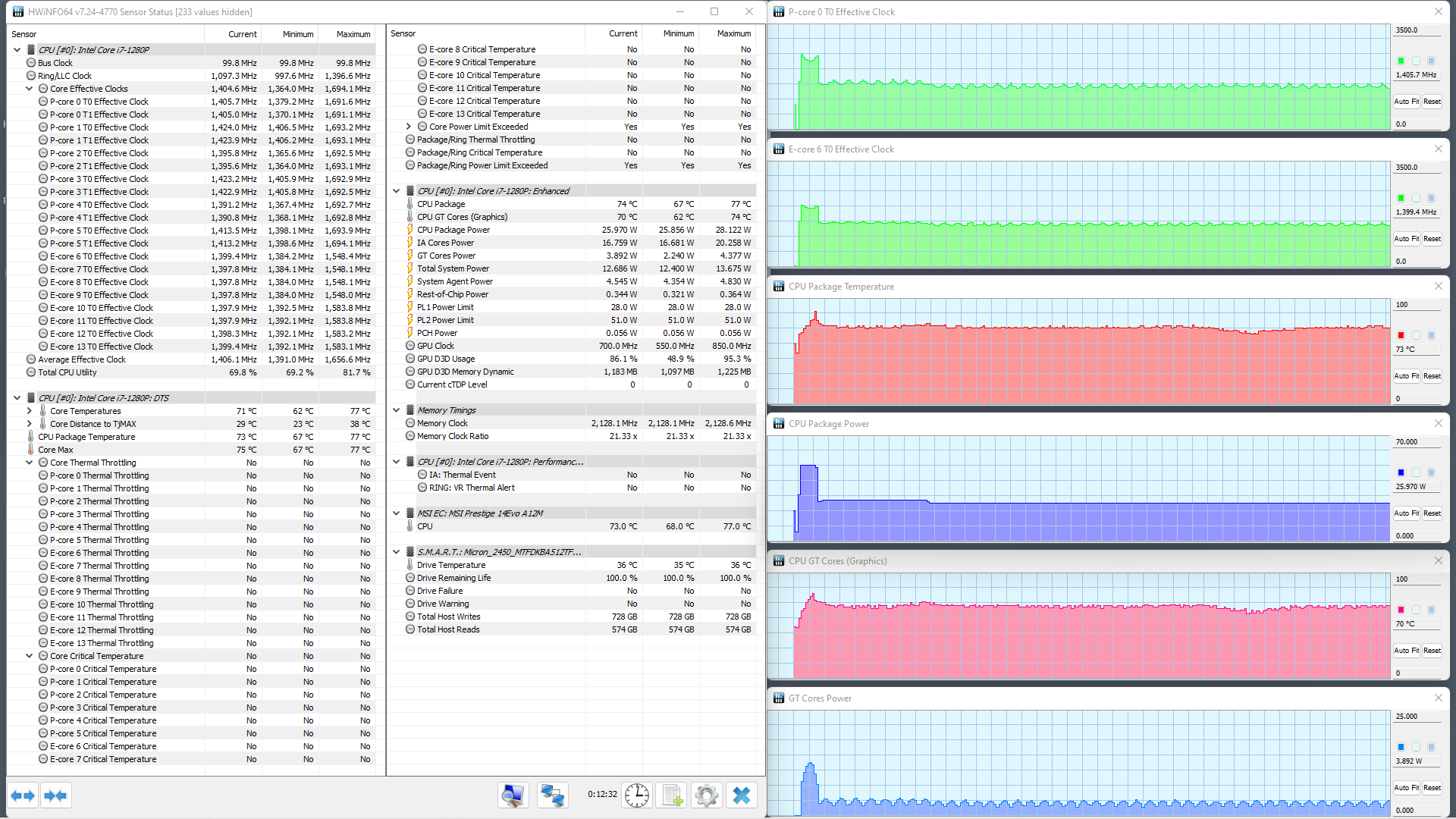The height and width of the screenshot is (819, 1456).
Task: Open the remote network monitors icon
Action: coord(551,795)
